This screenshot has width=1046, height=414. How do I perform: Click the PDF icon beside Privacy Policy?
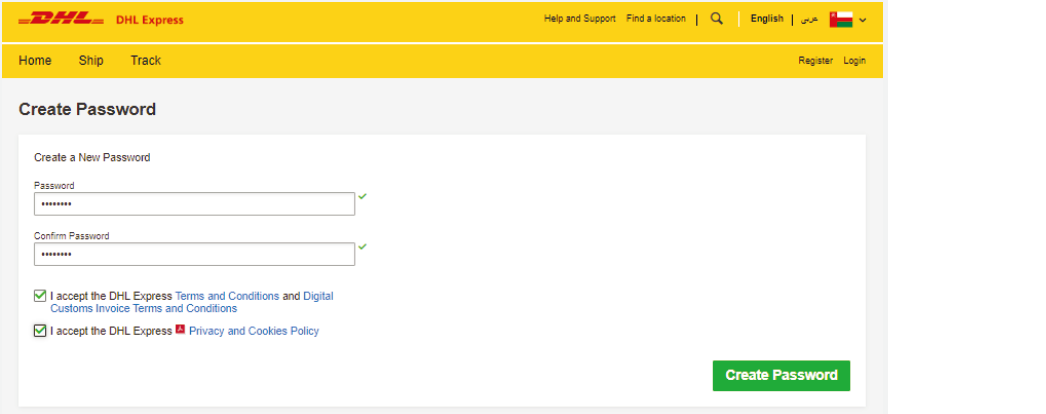point(180,330)
